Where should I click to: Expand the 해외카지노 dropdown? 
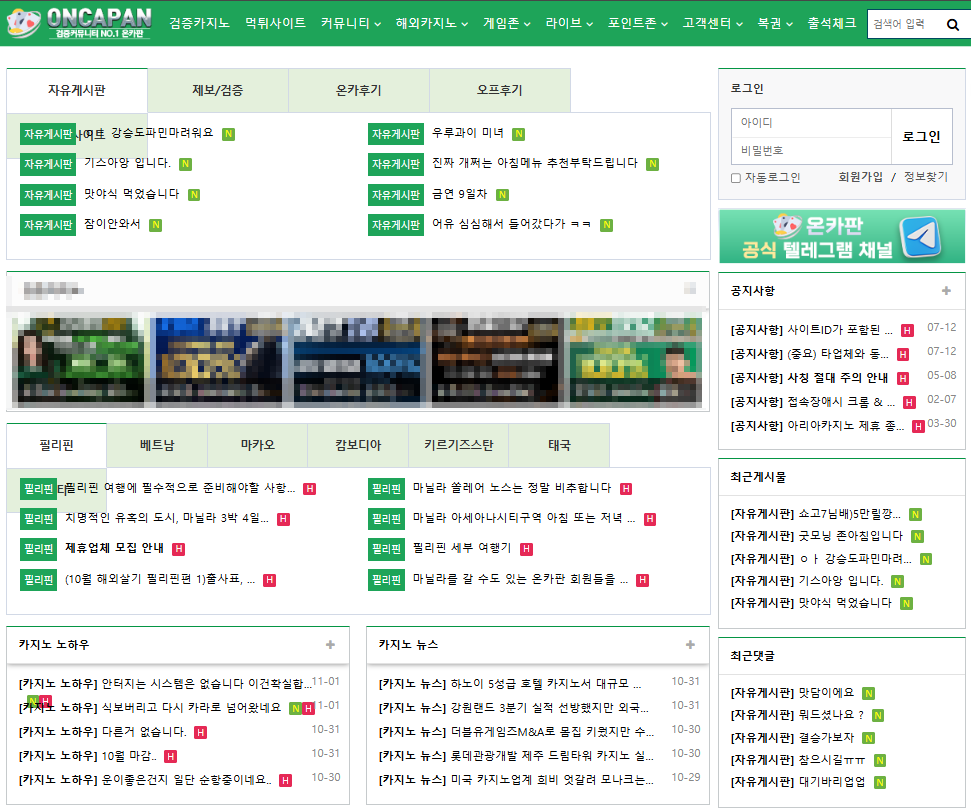[427, 24]
